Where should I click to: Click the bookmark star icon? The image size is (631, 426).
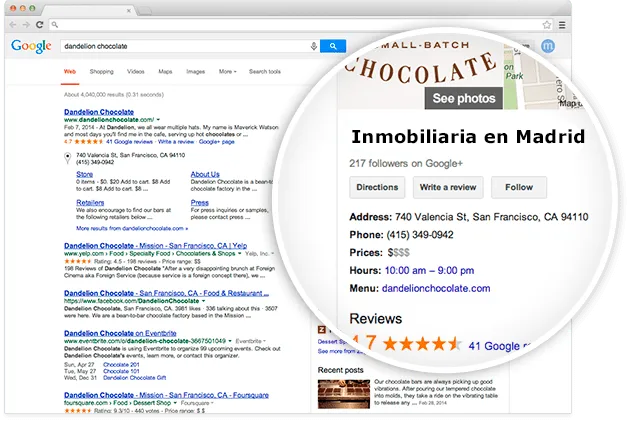[546, 25]
